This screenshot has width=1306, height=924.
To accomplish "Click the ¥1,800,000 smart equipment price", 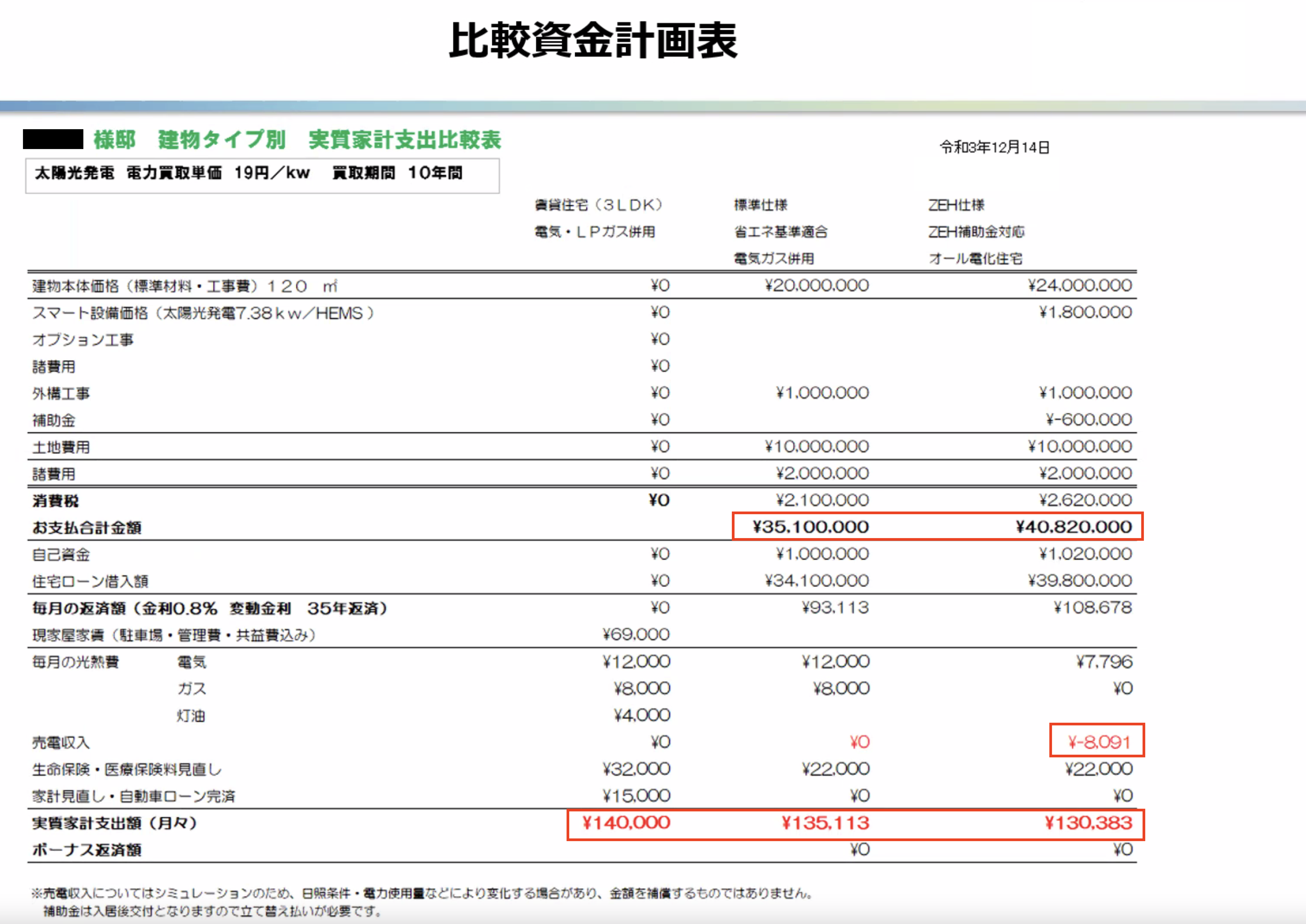I will [1085, 313].
